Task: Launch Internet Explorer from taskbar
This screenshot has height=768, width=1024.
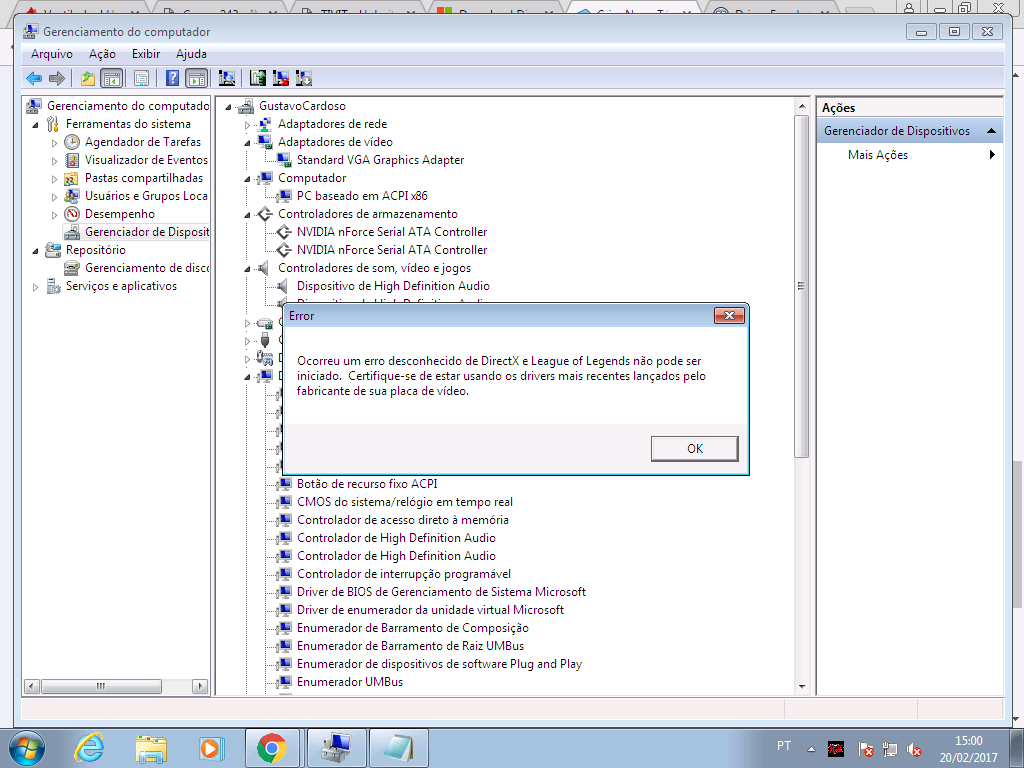Action: tap(89, 748)
